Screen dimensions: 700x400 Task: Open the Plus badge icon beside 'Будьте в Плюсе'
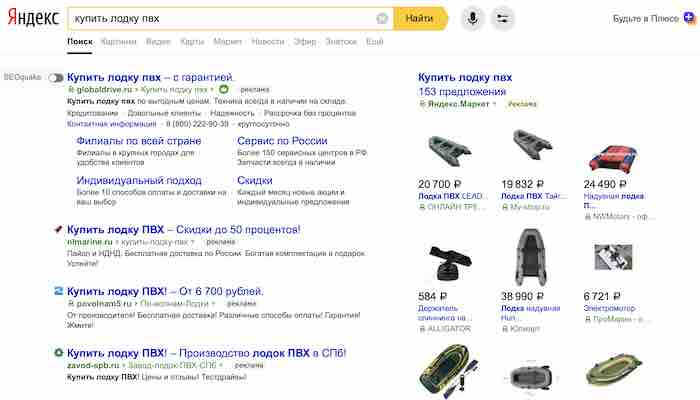(x=689, y=18)
